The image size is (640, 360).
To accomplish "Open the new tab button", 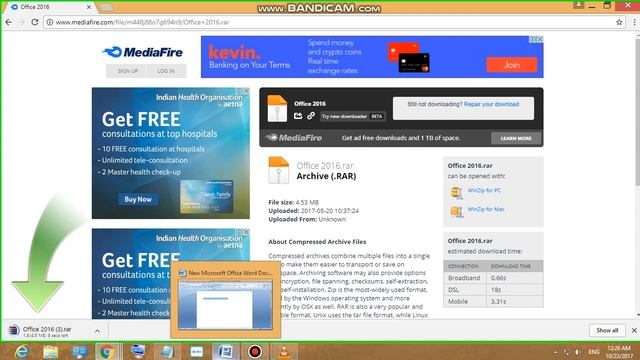I will [x=106, y=7].
